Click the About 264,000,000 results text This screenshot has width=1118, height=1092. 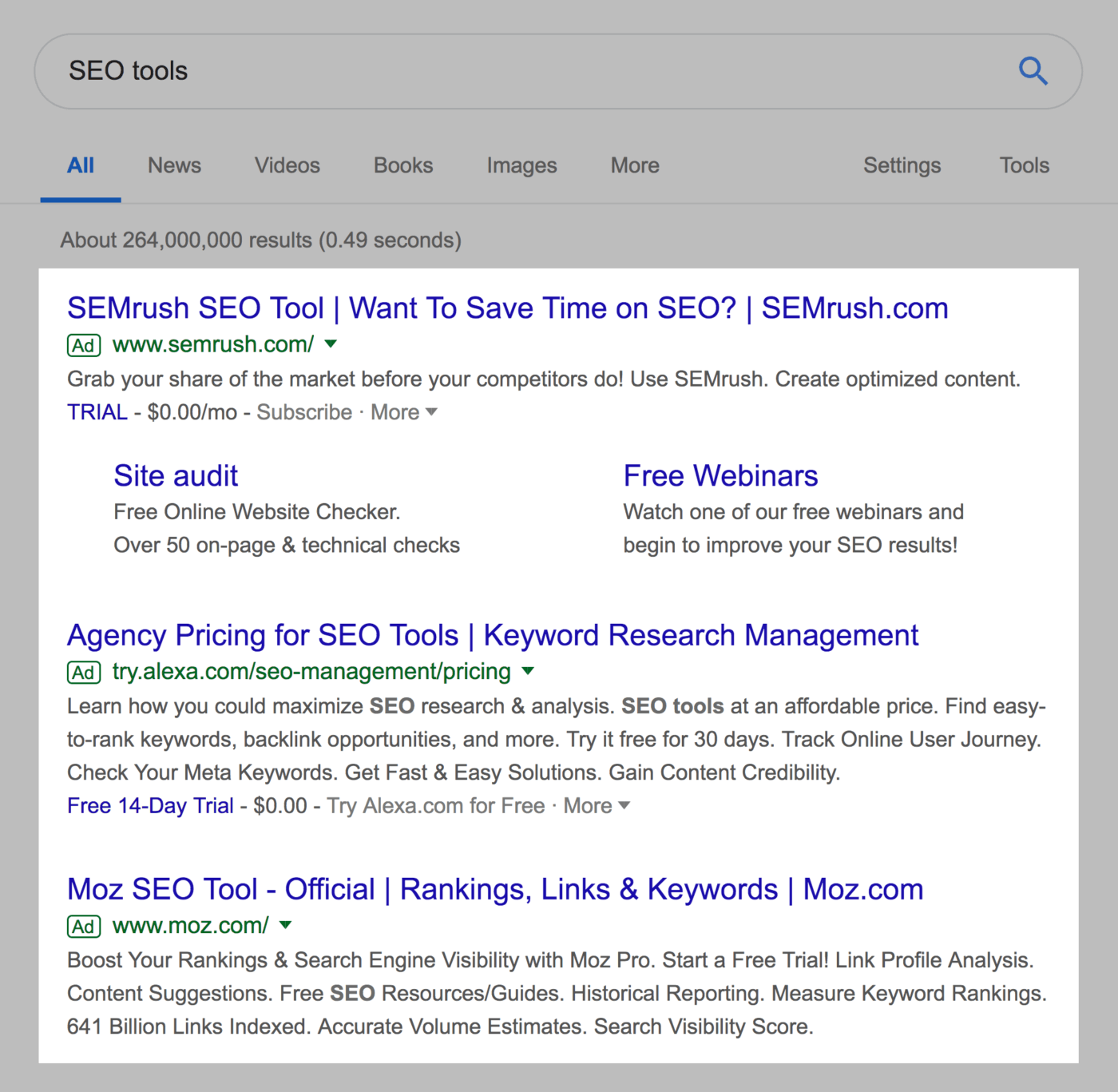(261, 240)
